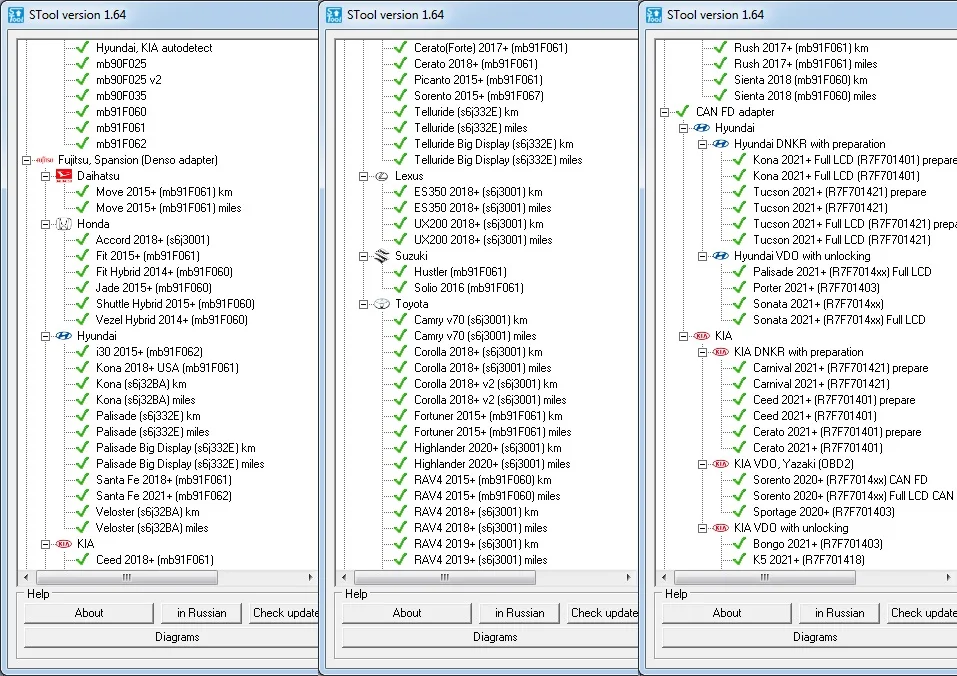The image size is (957, 676).
Task: Click middle window horizontal scrollbar thumb
Action: [444, 577]
